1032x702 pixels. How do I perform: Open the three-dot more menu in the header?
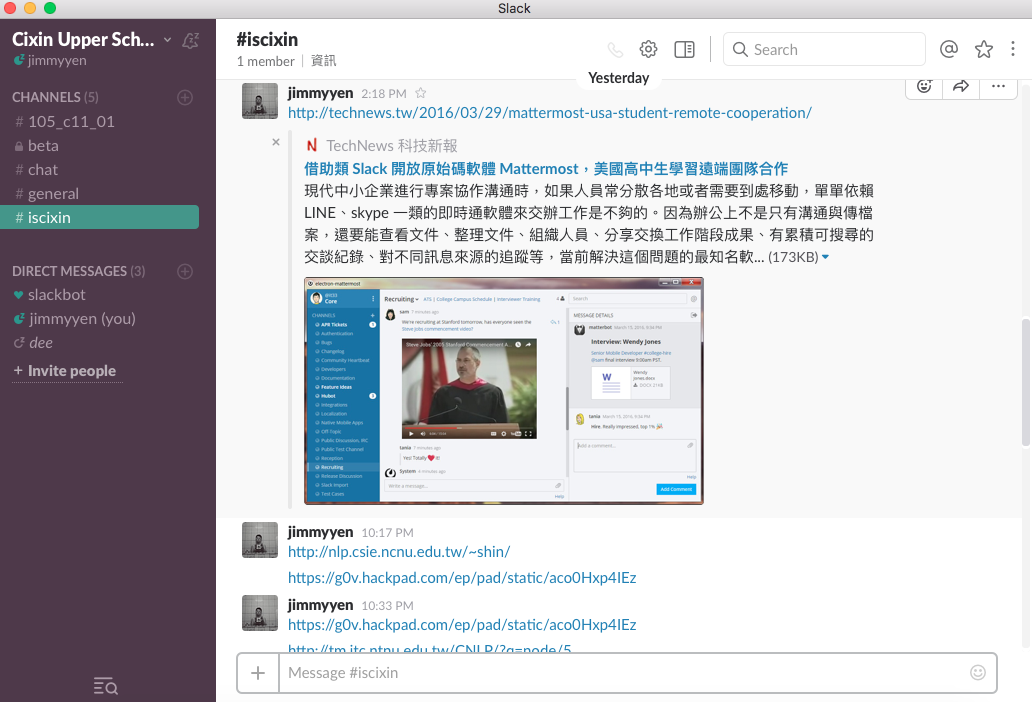tap(1013, 49)
